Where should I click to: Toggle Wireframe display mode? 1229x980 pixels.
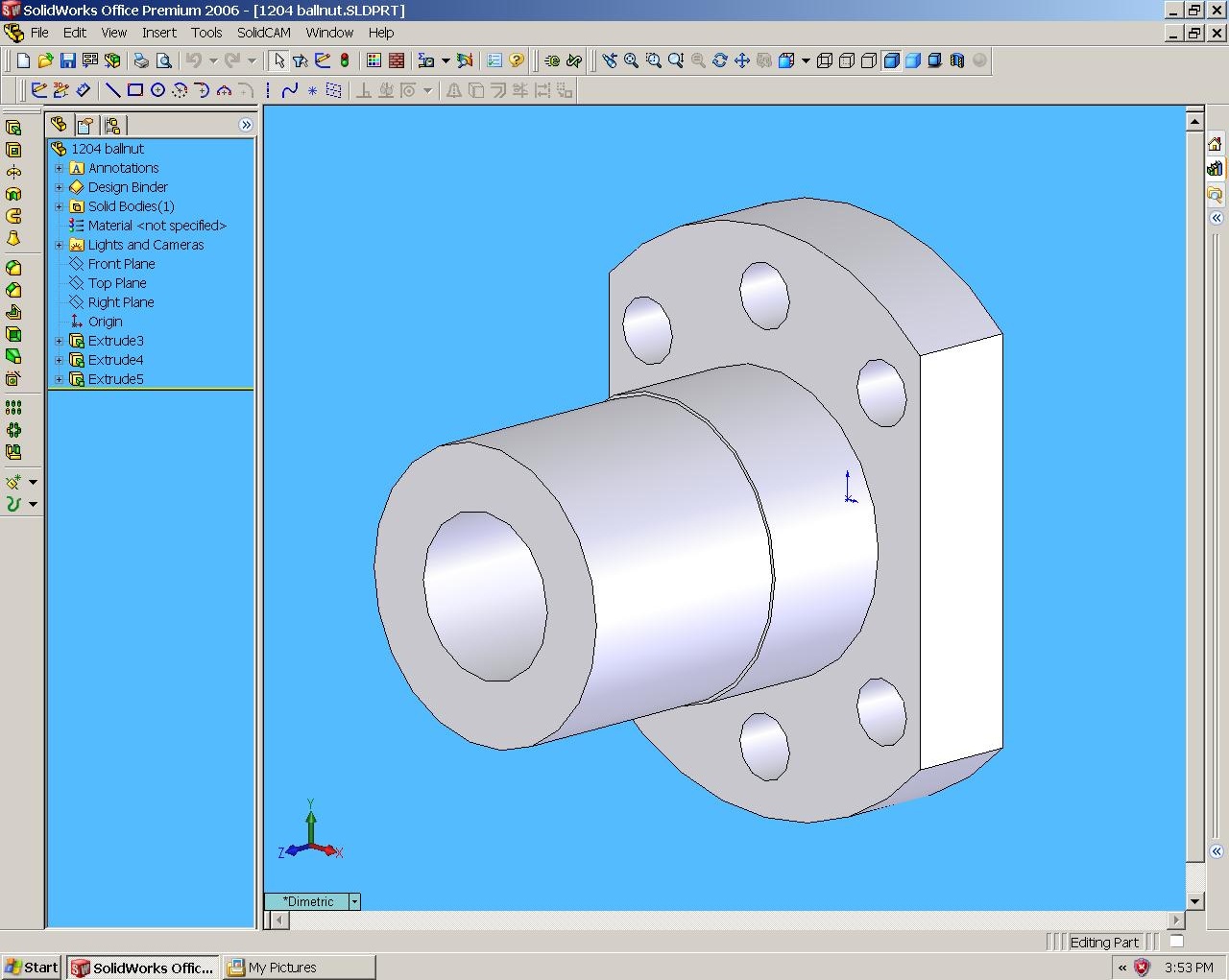pos(824,60)
